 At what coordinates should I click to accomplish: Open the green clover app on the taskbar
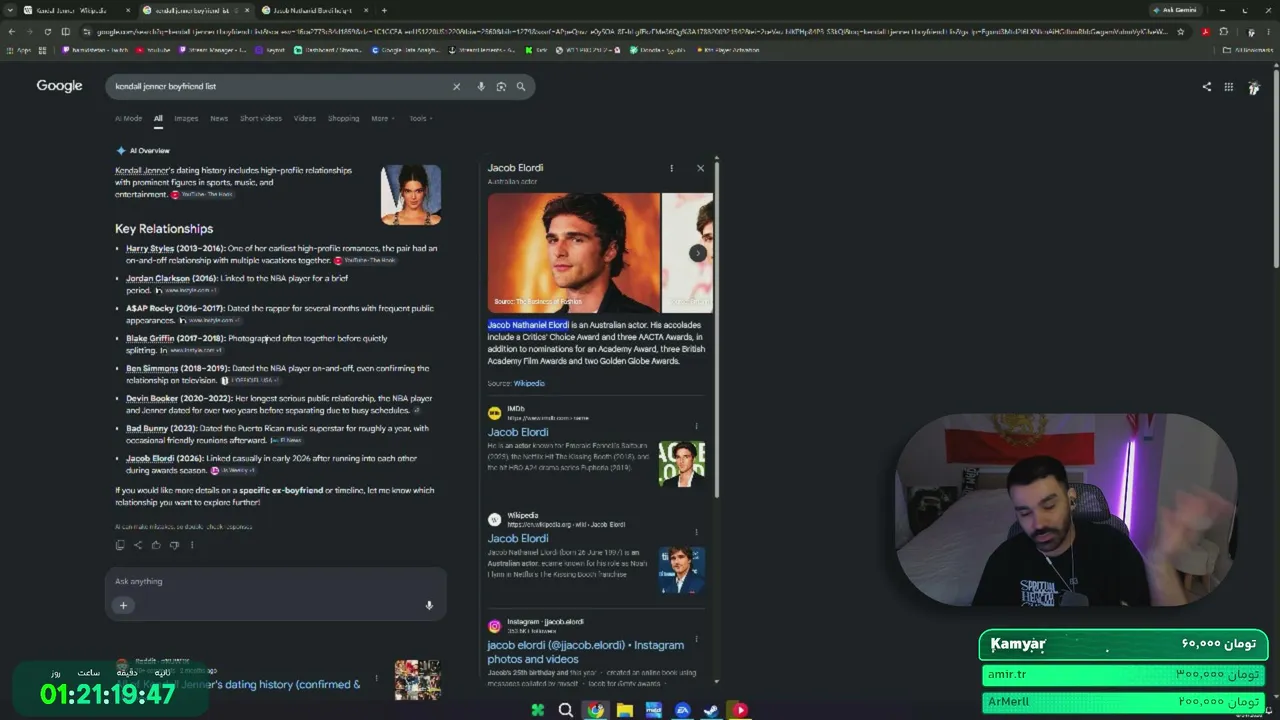tap(538, 710)
